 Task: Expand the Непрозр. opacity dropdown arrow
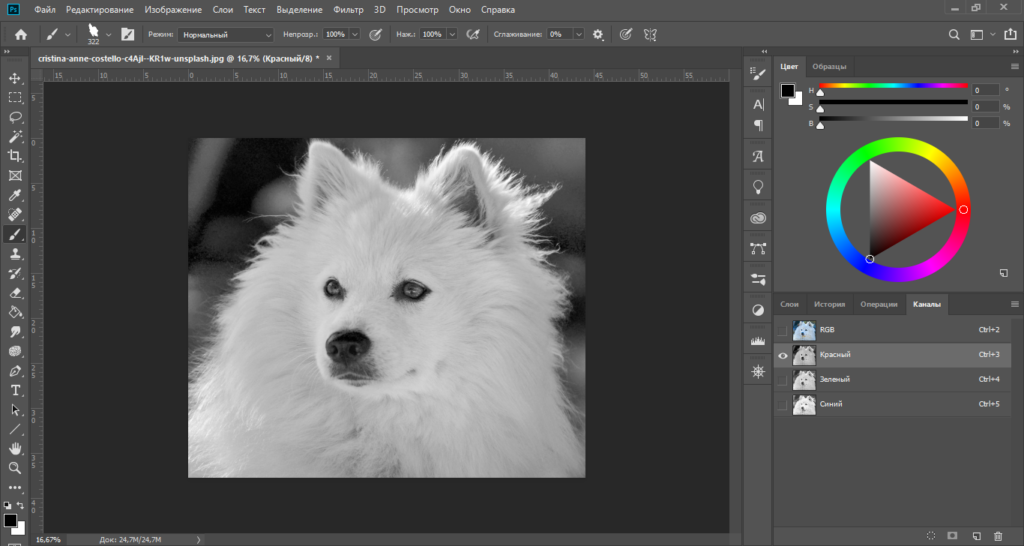pyautogui.click(x=355, y=34)
